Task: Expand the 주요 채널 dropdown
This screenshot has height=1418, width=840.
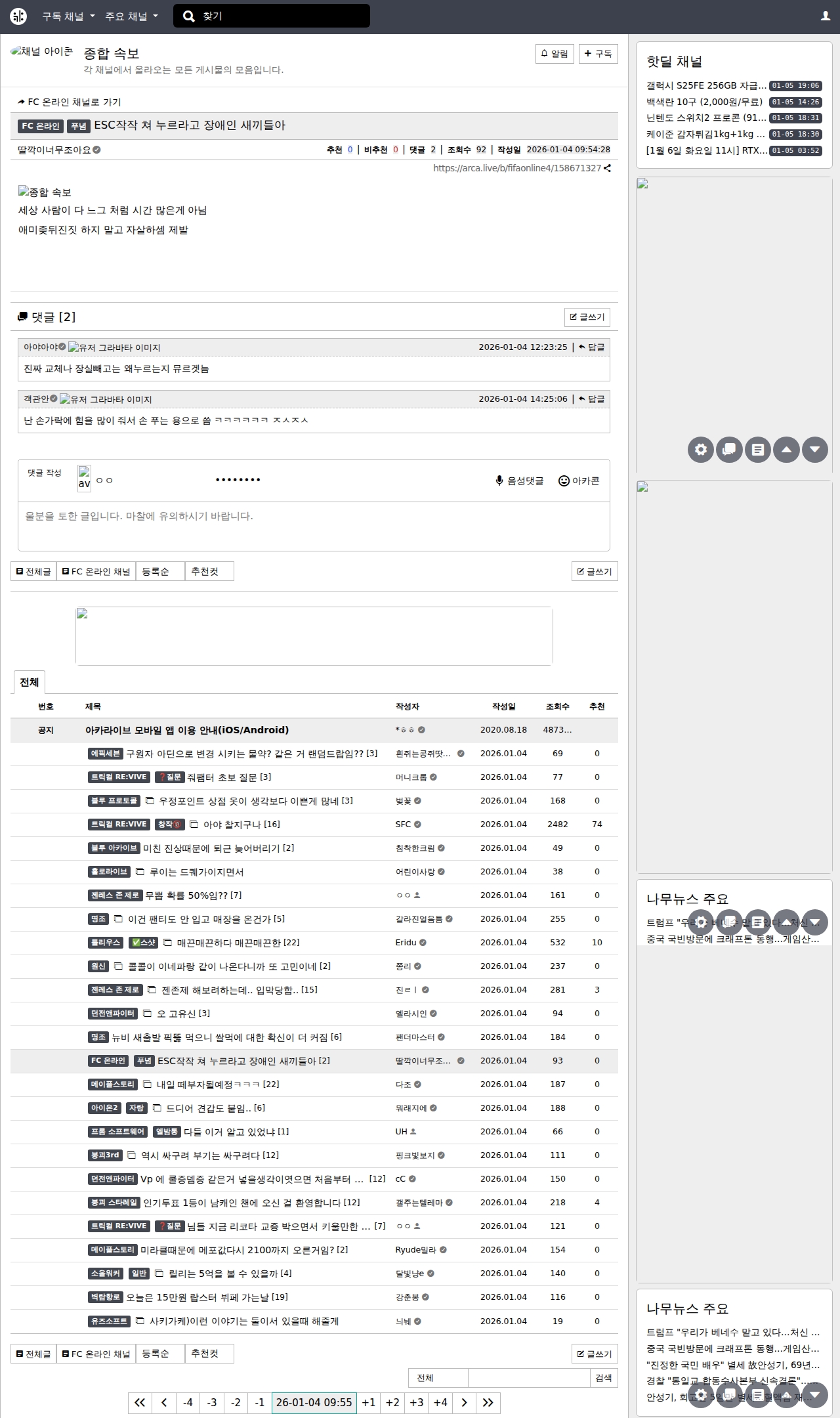Action: coord(131,16)
